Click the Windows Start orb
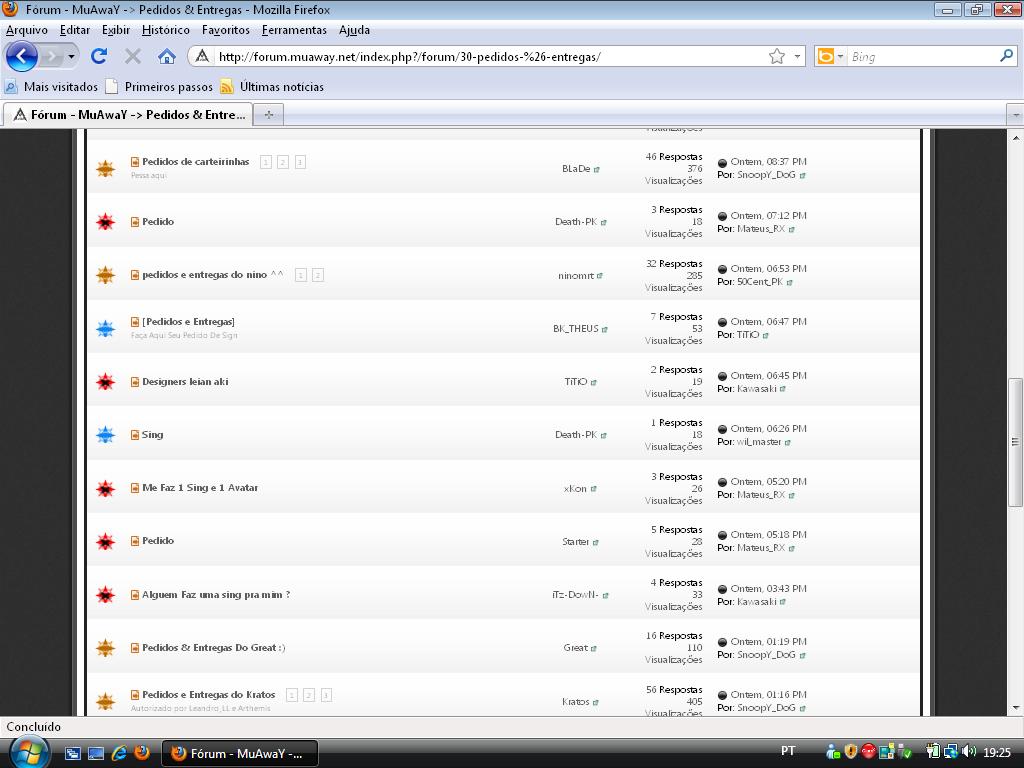The image size is (1024, 768). pos(27,751)
